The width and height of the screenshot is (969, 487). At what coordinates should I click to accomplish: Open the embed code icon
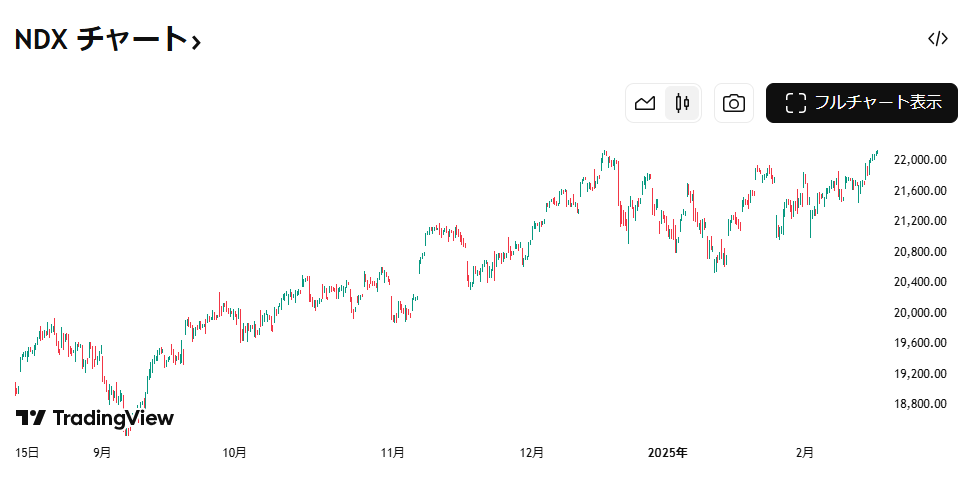(x=937, y=39)
